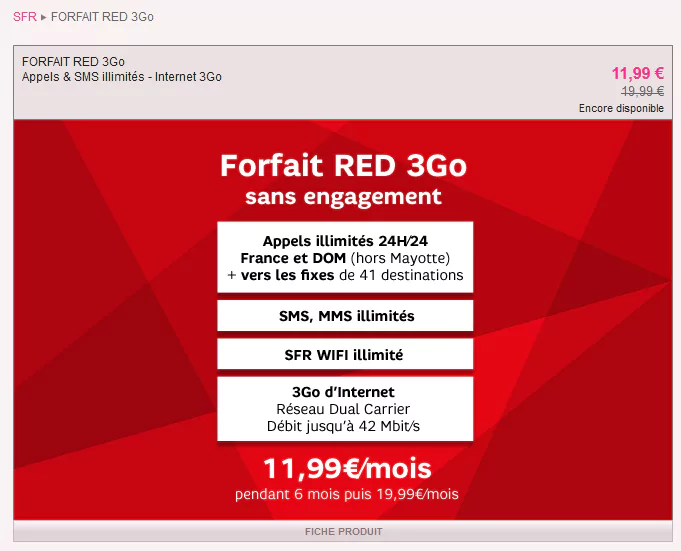Click the FORFAIT RED 3Go breadcrumb text
This screenshot has width=681, height=551.
point(102,17)
